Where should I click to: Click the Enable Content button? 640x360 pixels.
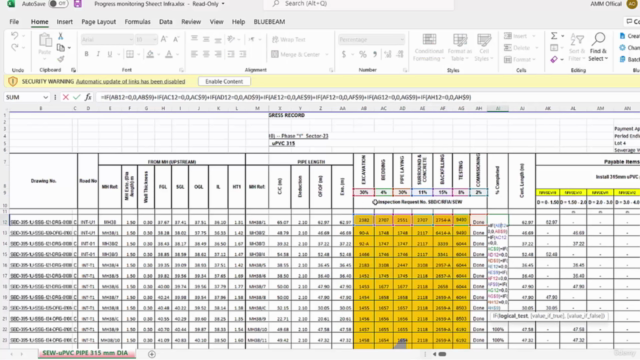(x=224, y=82)
